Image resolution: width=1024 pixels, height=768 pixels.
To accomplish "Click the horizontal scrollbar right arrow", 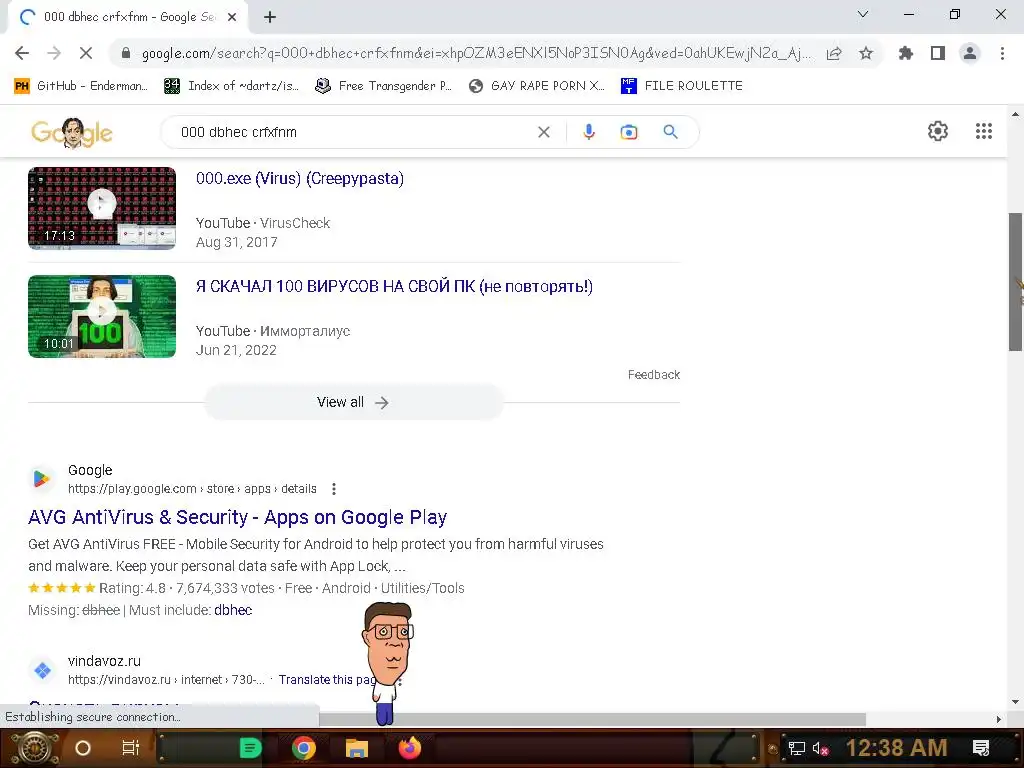I will pos(999,719).
